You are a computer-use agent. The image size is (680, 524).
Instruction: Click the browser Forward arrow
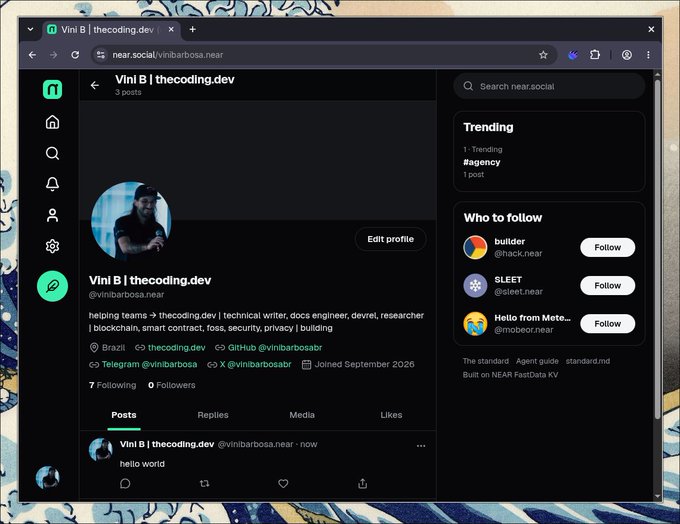[x=53, y=55]
